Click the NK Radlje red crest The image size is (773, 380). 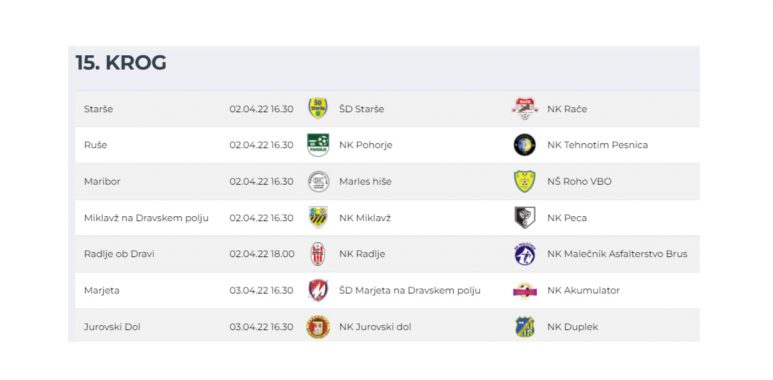[x=318, y=254]
